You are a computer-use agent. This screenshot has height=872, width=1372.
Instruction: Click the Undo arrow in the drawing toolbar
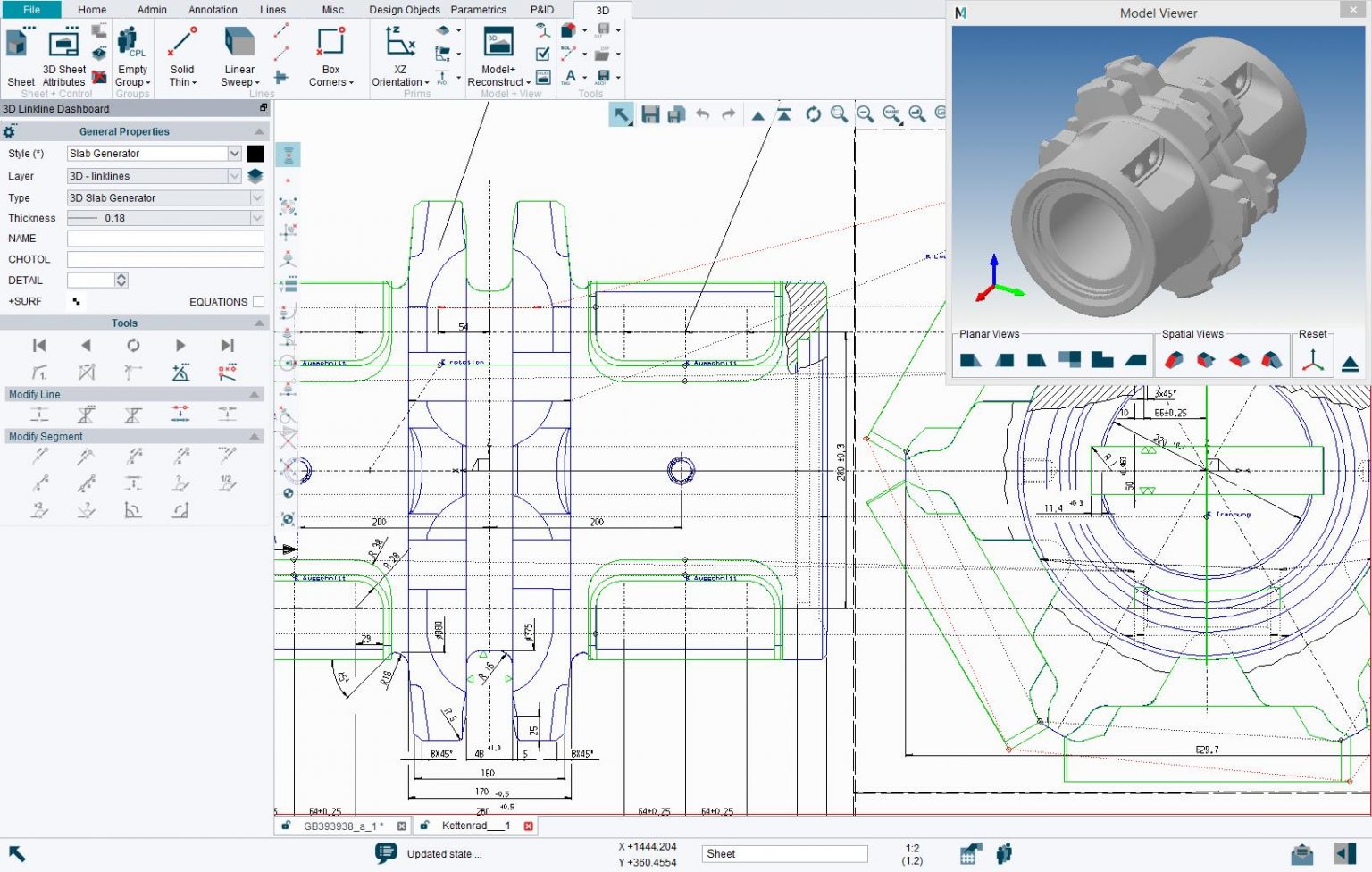pos(702,114)
